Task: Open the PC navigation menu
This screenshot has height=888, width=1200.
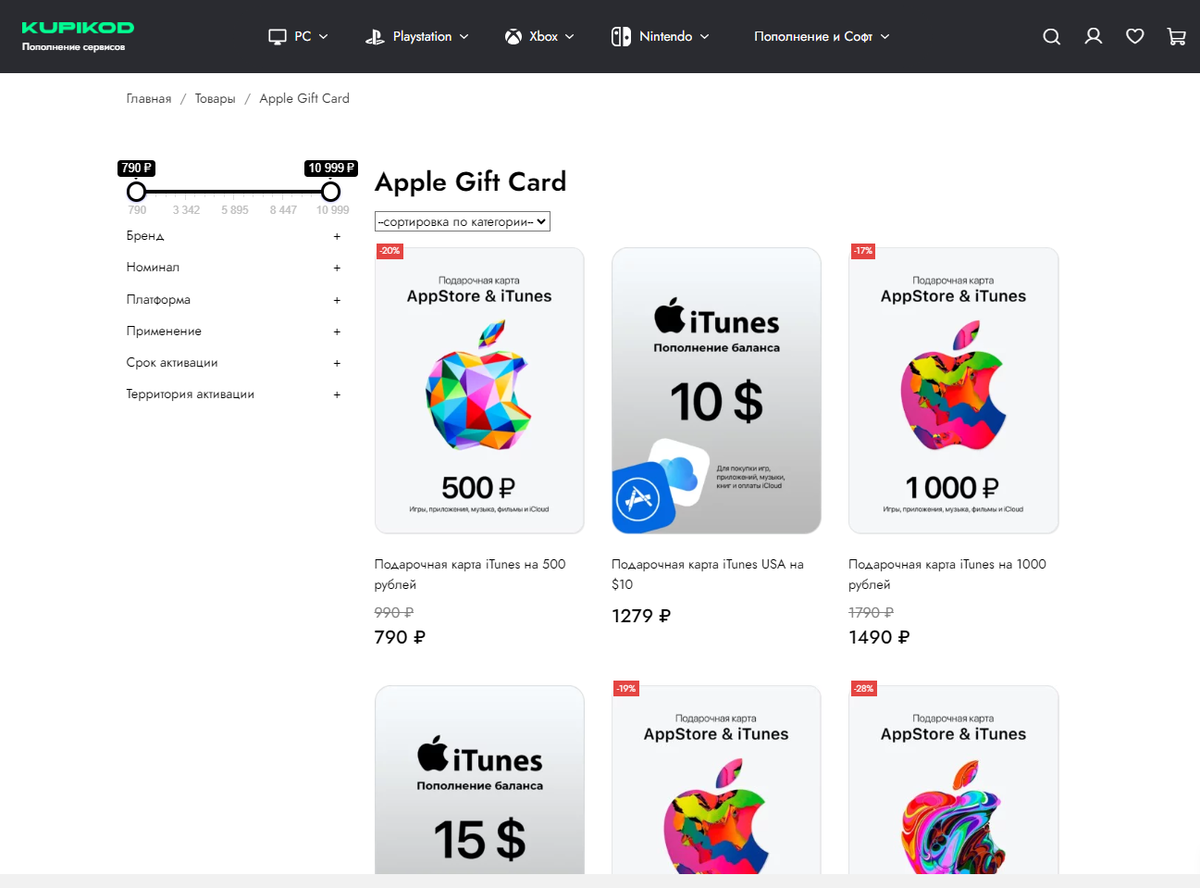Action: click(298, 37)
